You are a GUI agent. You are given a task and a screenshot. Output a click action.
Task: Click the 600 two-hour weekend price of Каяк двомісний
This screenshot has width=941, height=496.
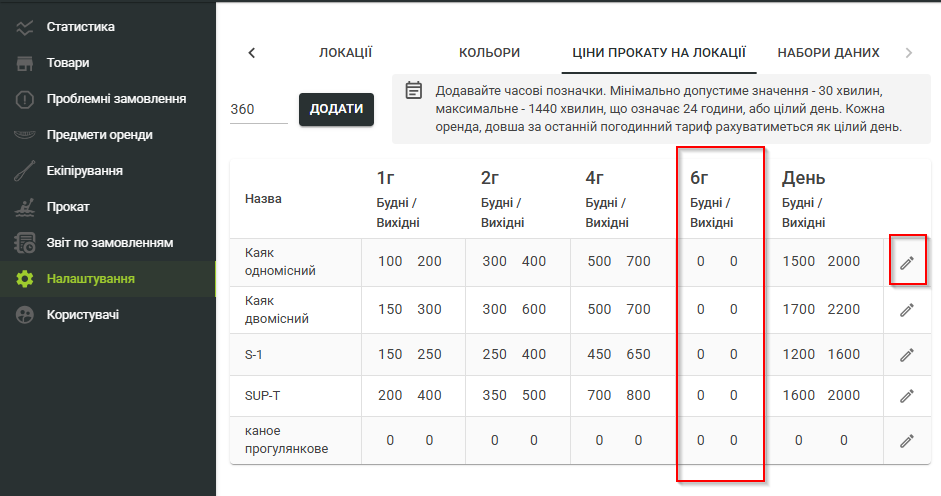(x=534, y=310)
